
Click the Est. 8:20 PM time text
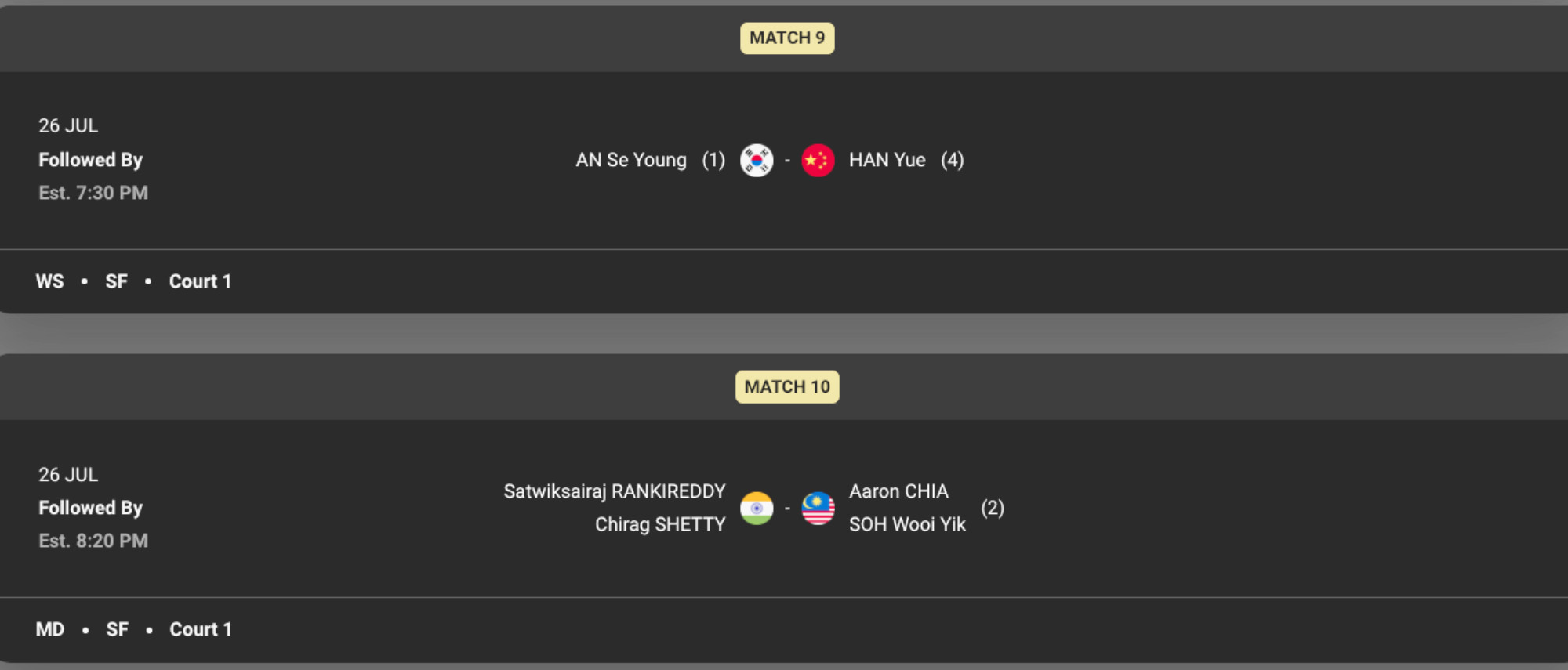coord(93,541)
